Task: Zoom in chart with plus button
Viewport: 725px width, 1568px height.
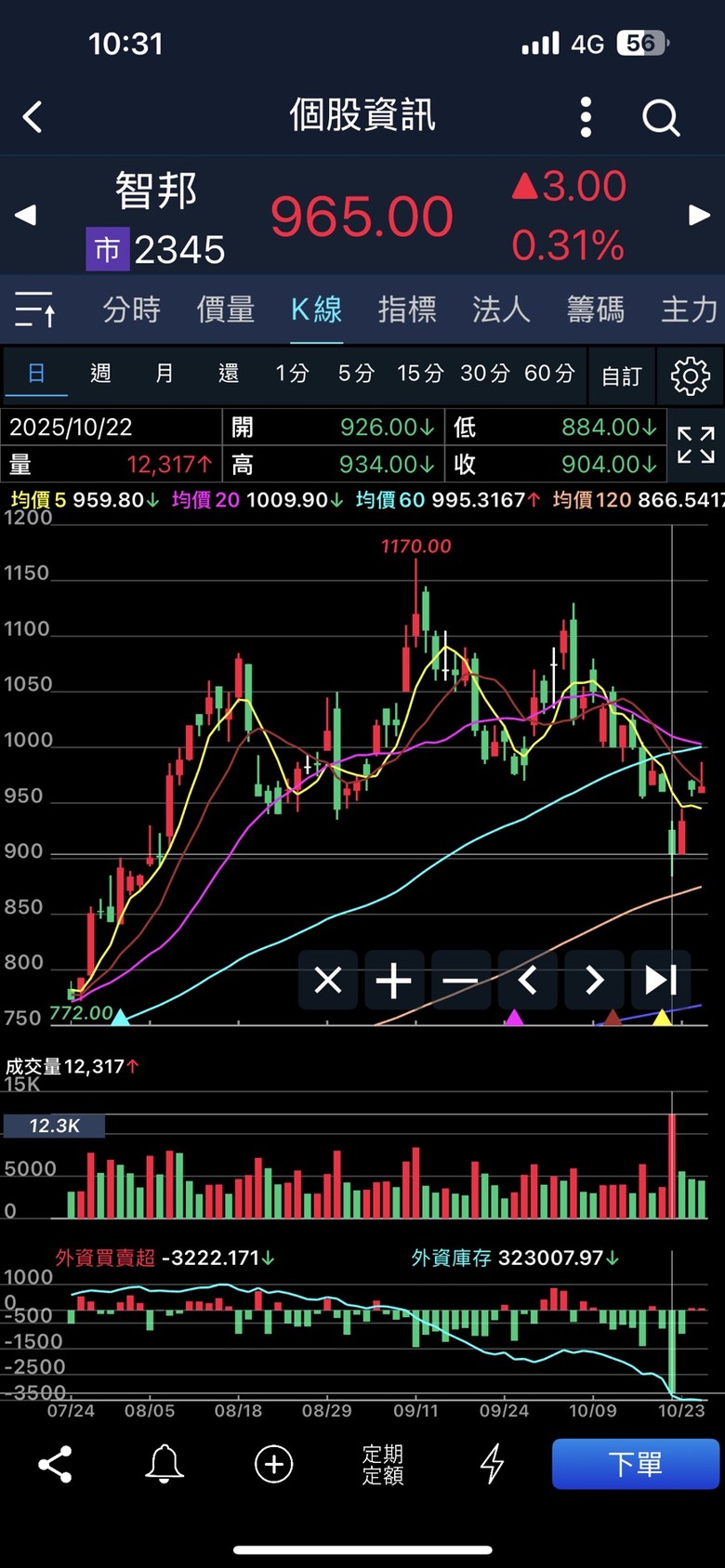Action: (x=394, y=980)
